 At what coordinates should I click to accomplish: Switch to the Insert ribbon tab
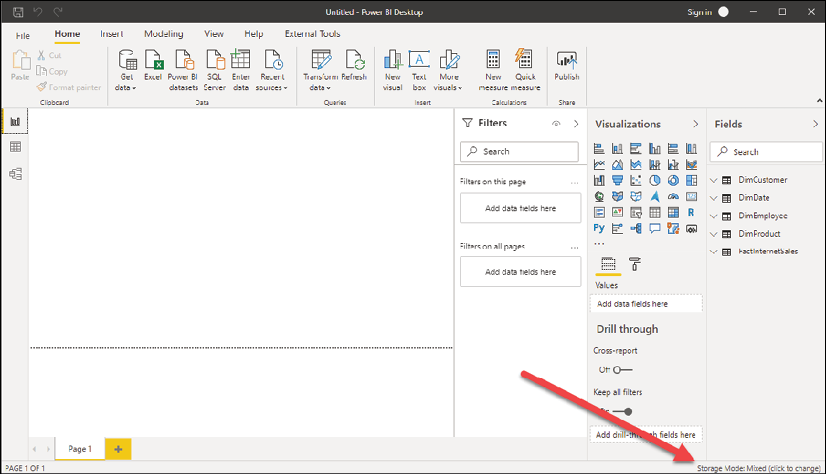[111, 34]
